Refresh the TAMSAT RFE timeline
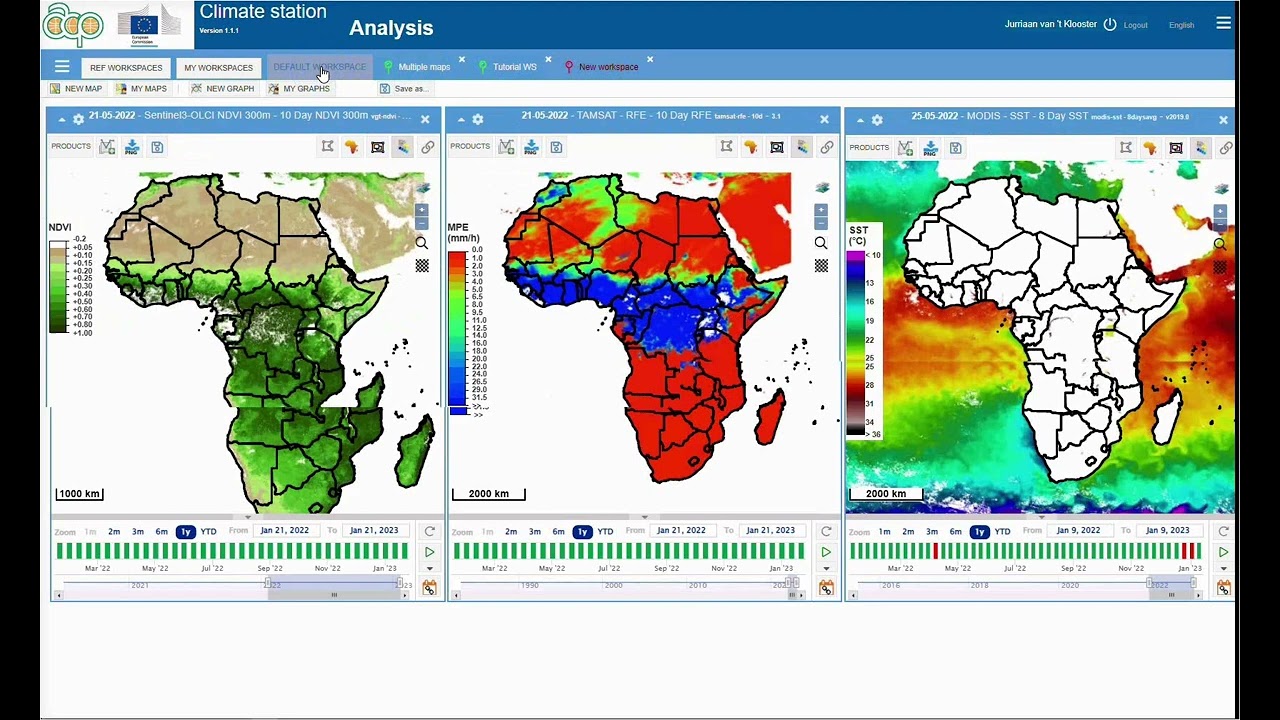The image size is (1280, 720). 826,531
